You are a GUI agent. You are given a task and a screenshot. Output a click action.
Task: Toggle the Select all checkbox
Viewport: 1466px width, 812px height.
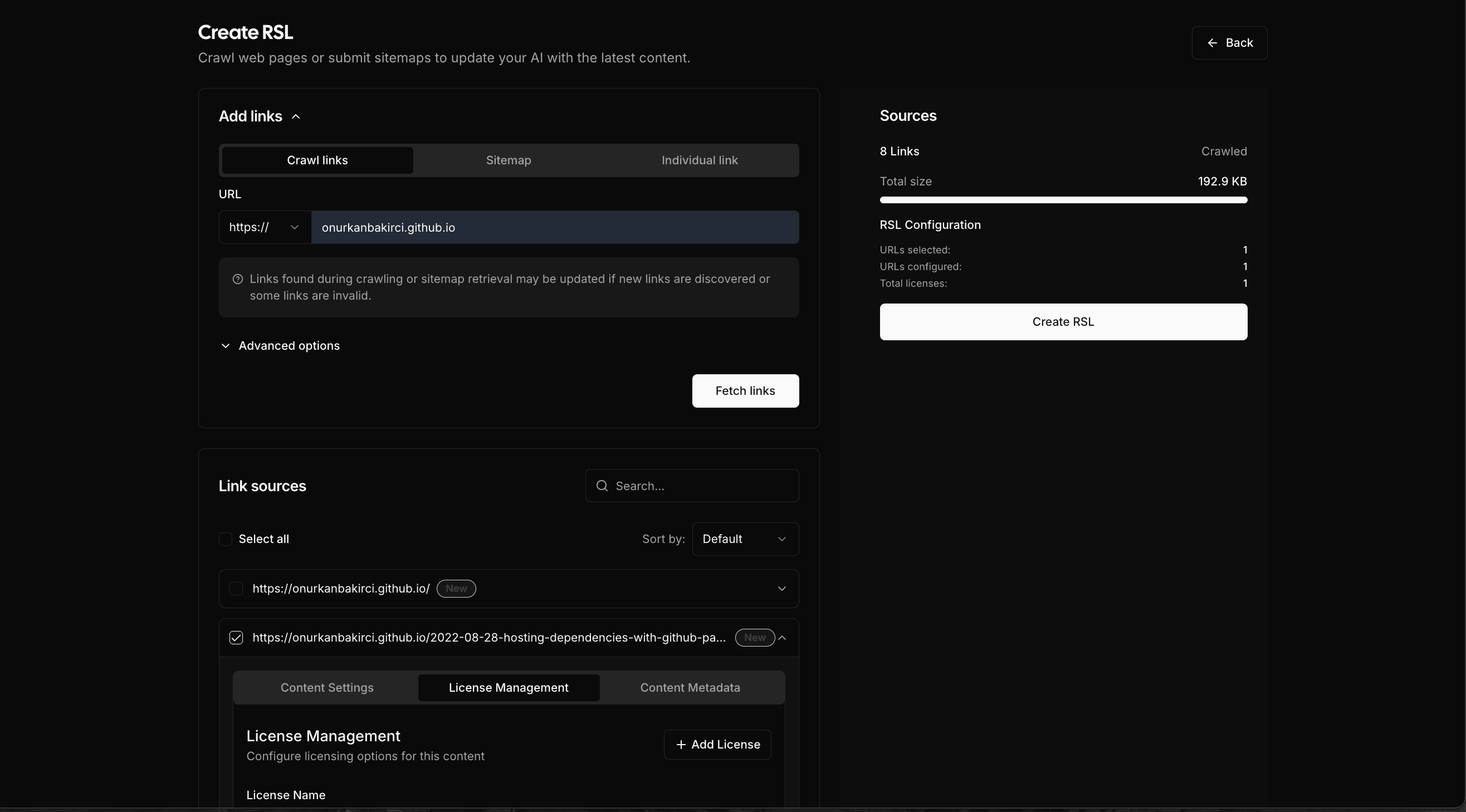[226, 540]
